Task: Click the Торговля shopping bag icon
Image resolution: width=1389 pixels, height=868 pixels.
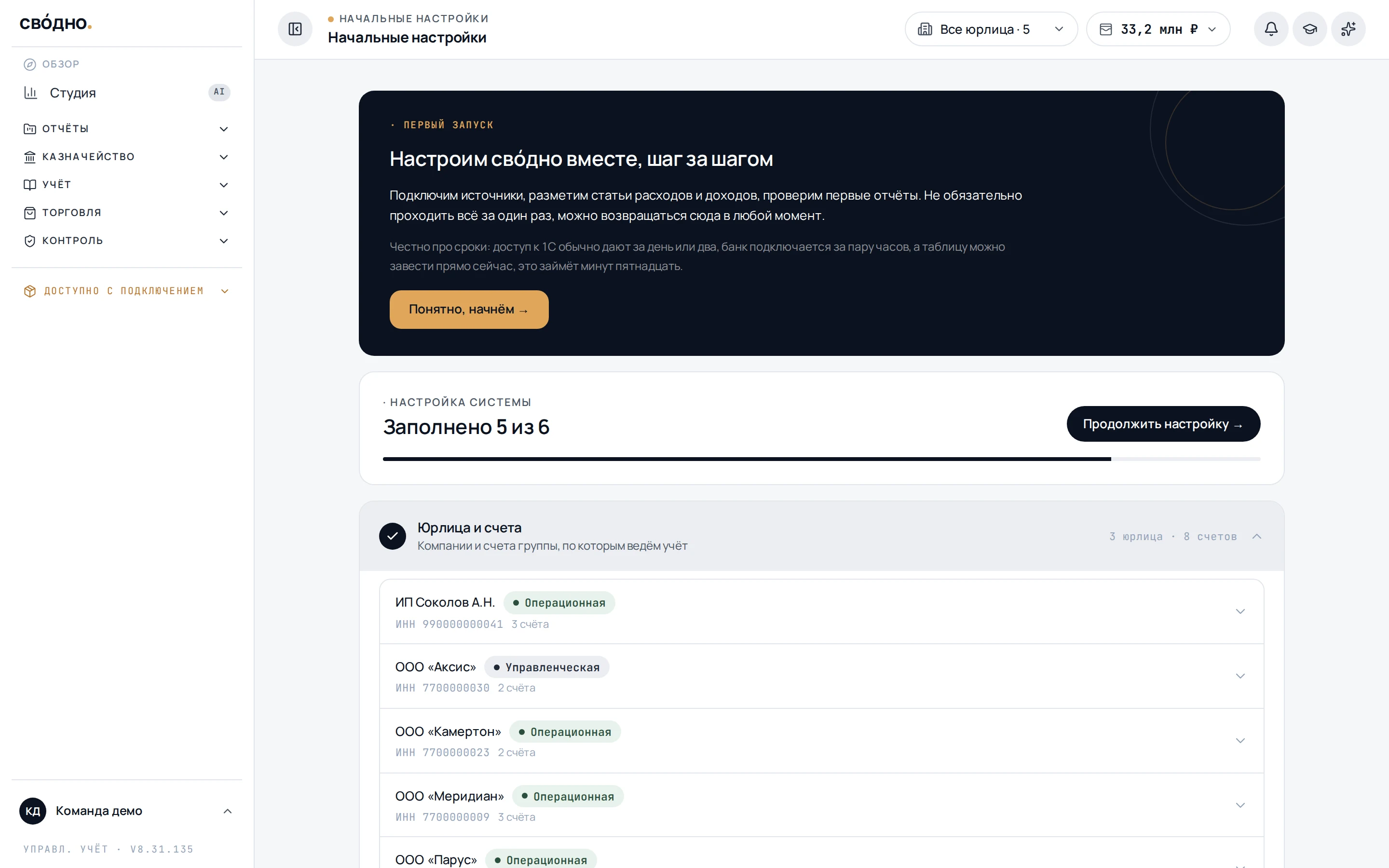Action: coord(30,213)
